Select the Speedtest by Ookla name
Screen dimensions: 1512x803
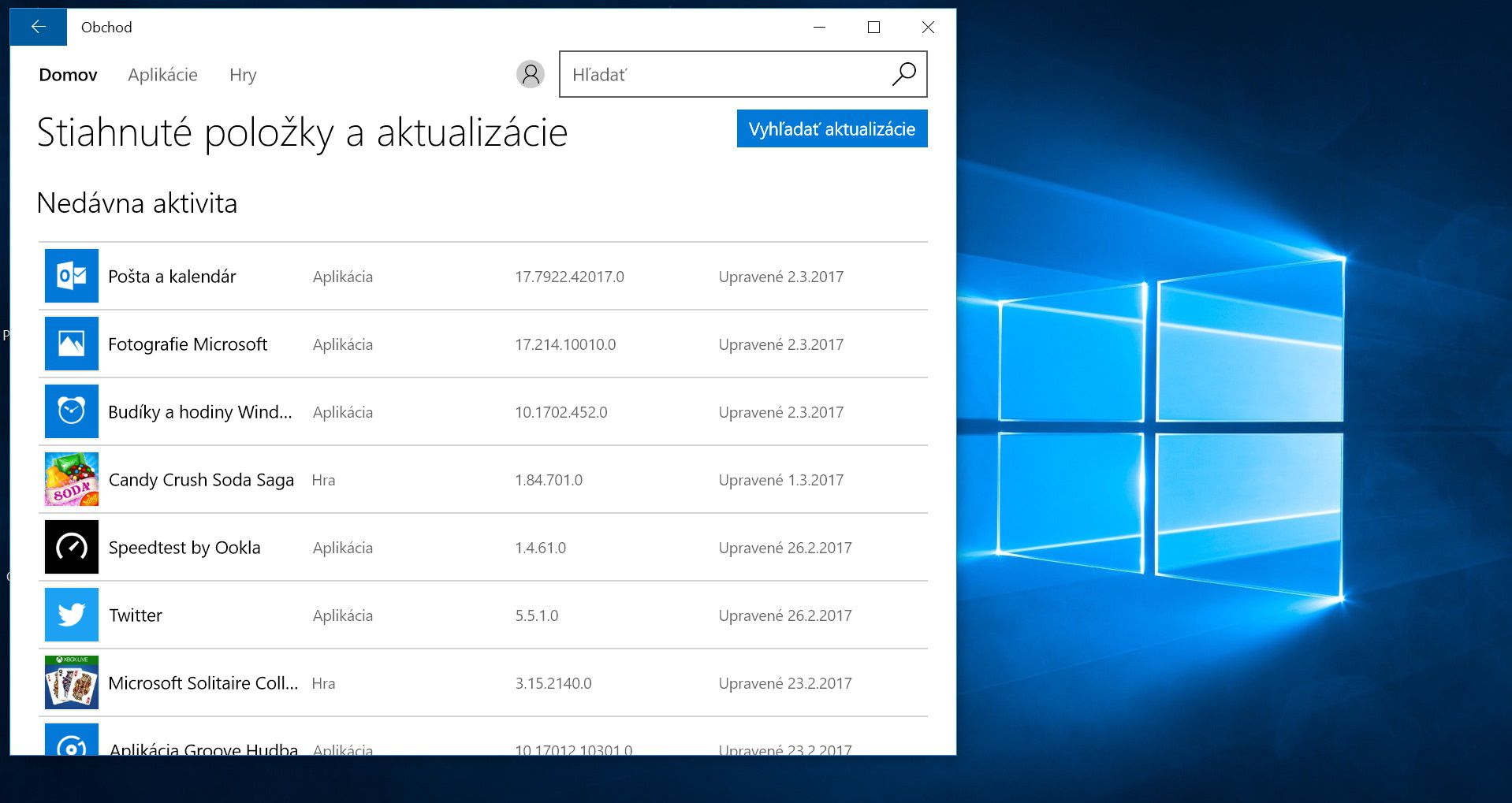point(184,548)
